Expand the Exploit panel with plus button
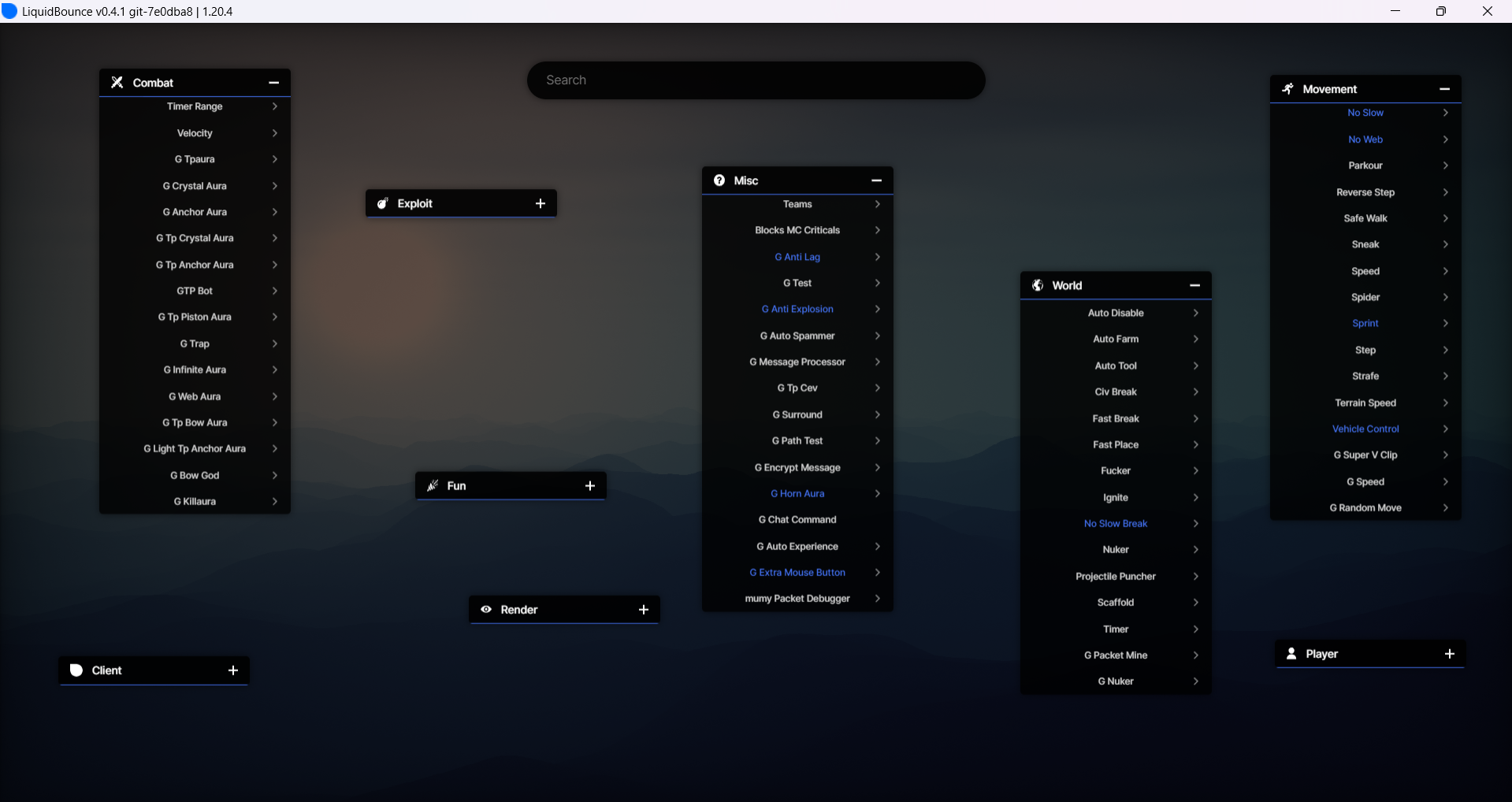This screenshot has height=802, width=1512. pyautogui.click(x=541, y=203)
